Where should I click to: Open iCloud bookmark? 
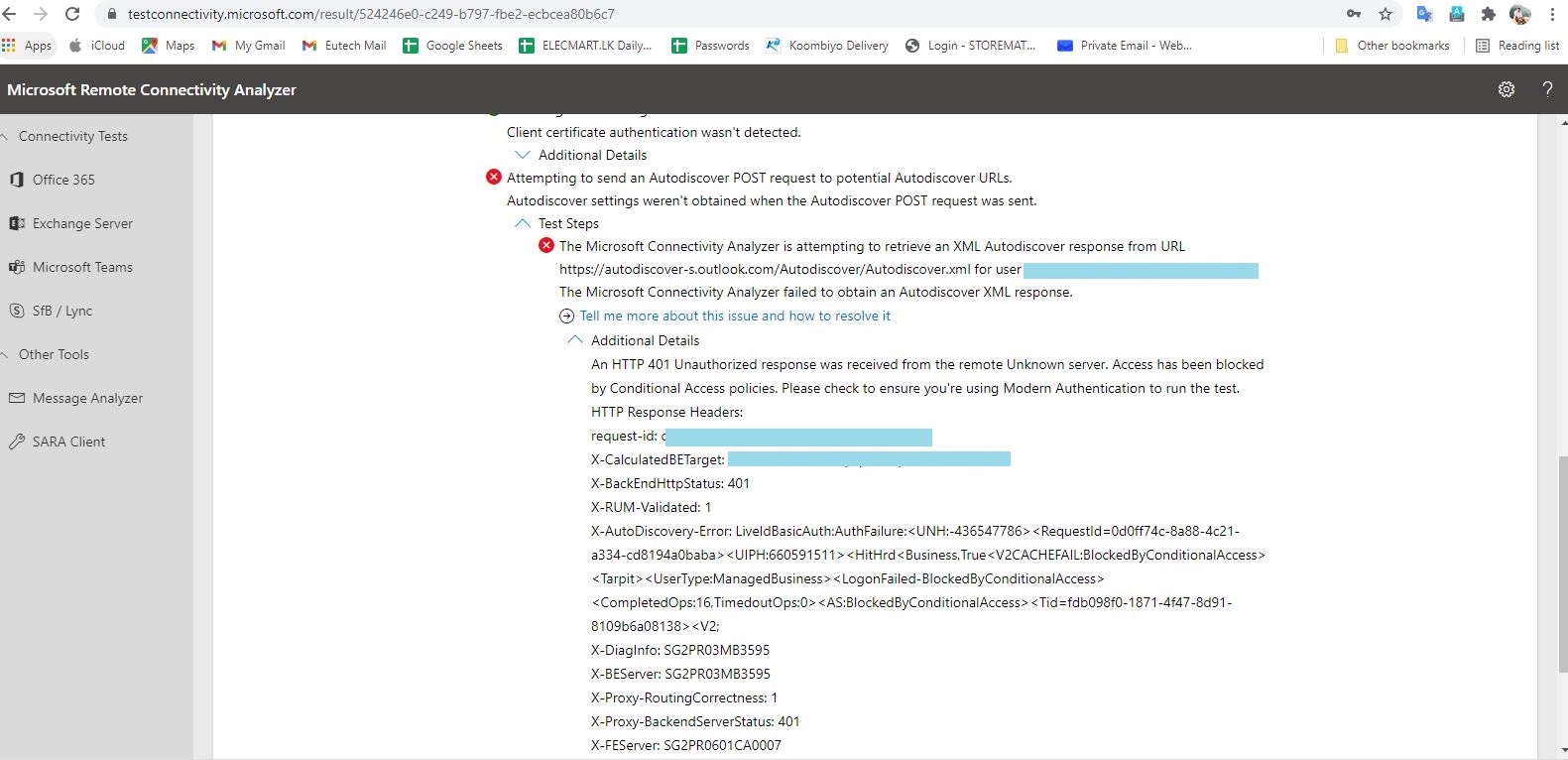pos(97,46)
